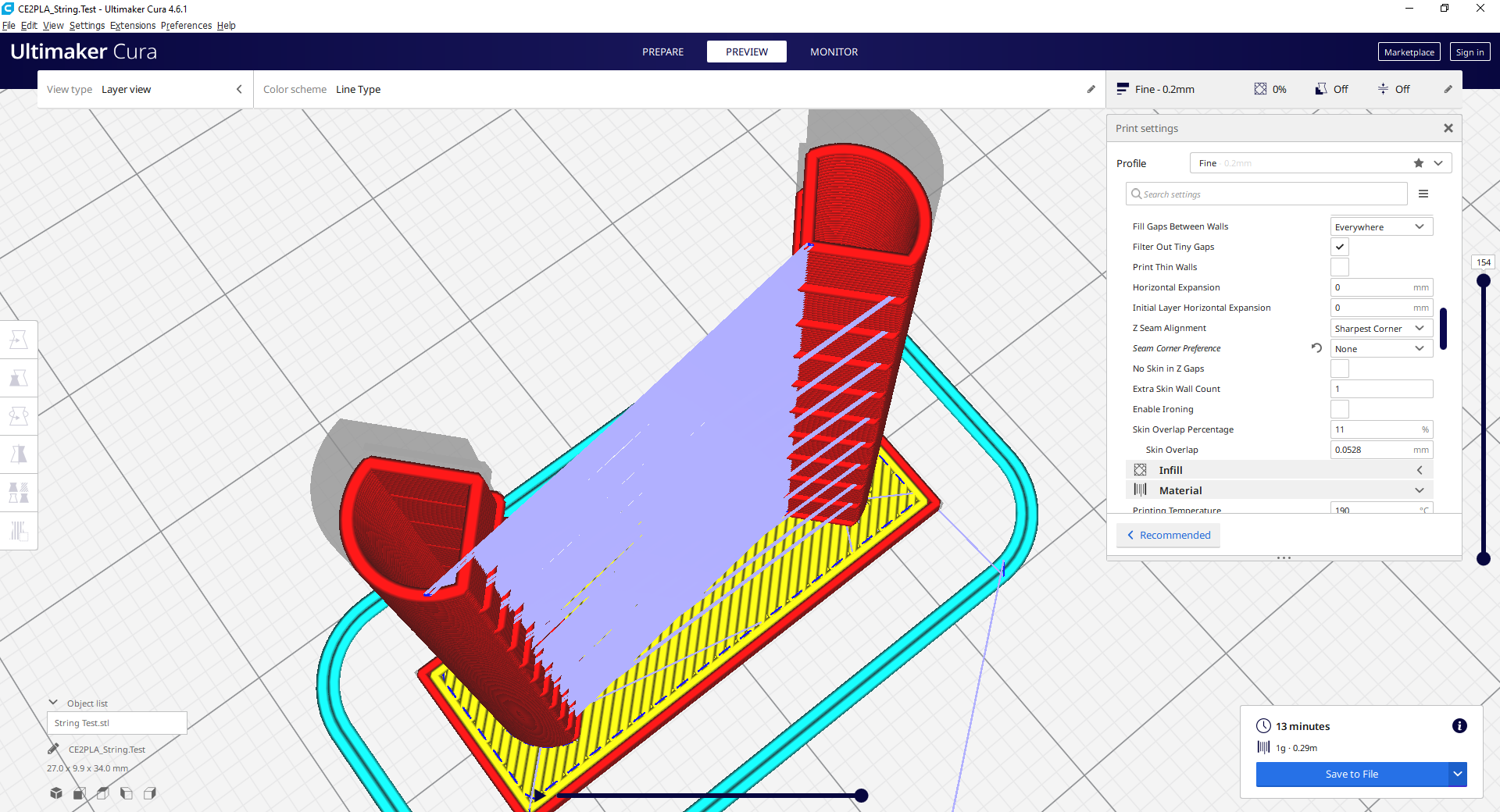1500x812 pixels.
Task: Select the Rotate tool in left toolbar
Action: (19, 416)
